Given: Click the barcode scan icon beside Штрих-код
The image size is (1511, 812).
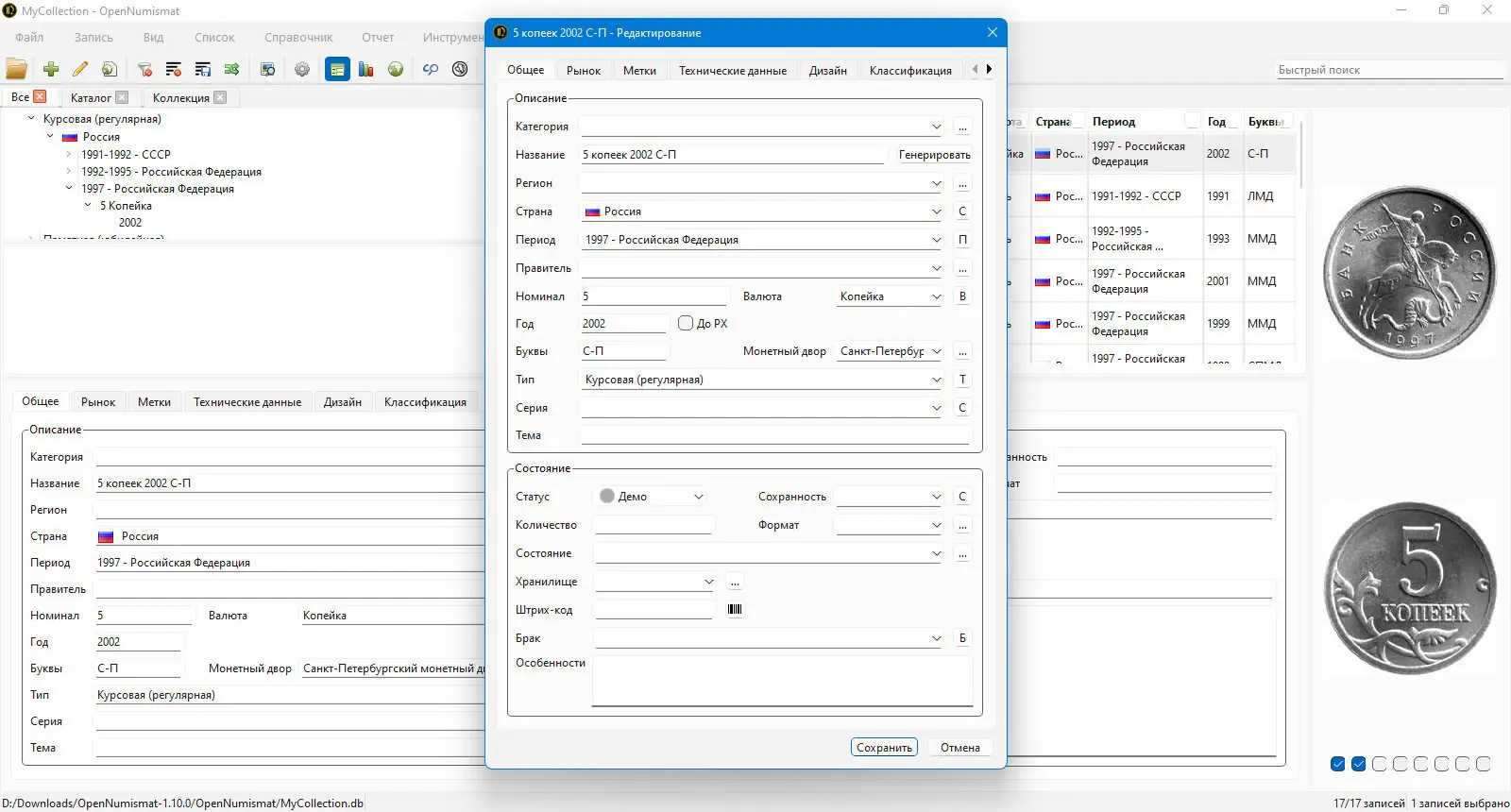Looking at the screenshot, I should 735,609.
